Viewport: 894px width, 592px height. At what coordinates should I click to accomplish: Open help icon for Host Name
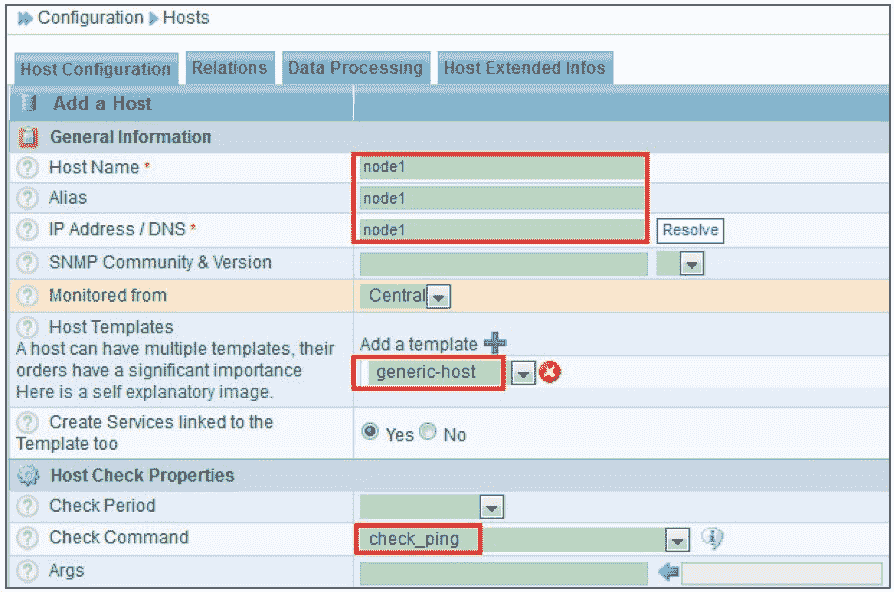[29, 168]
